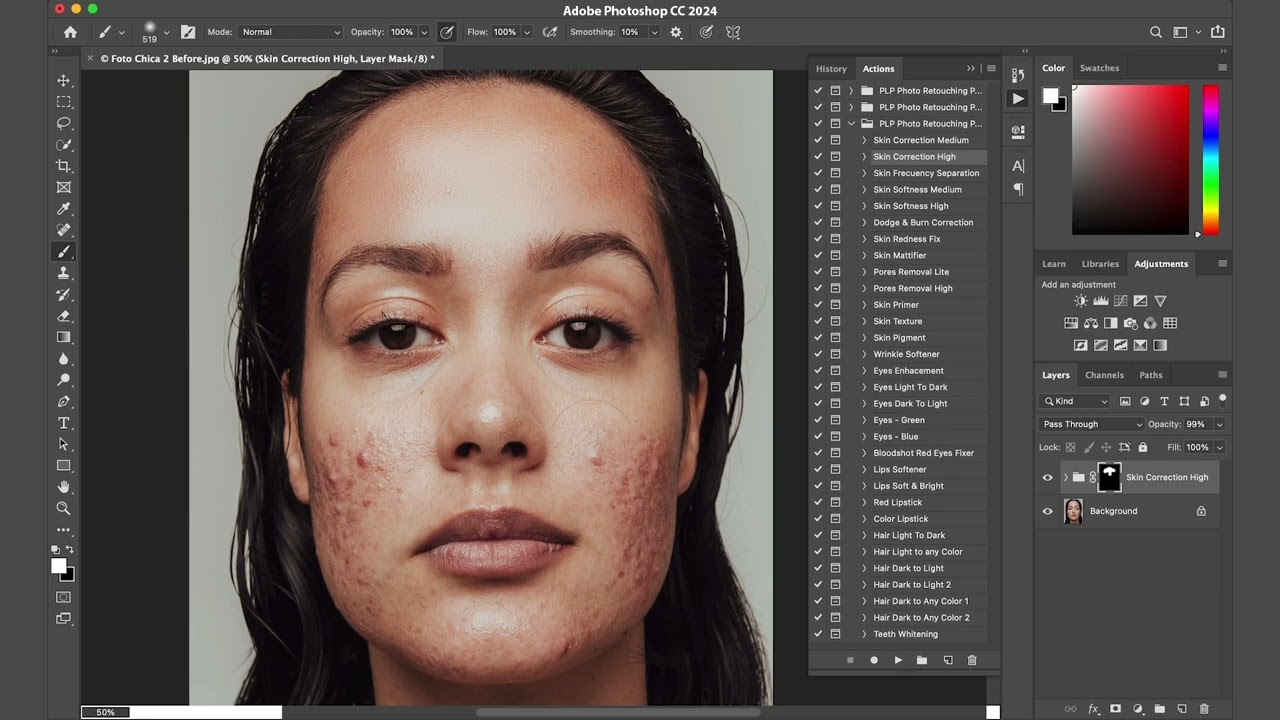This screenshot has height=720, width=1280.
Task: Switch to the Libraries tab
Action: coord(1100,264)
